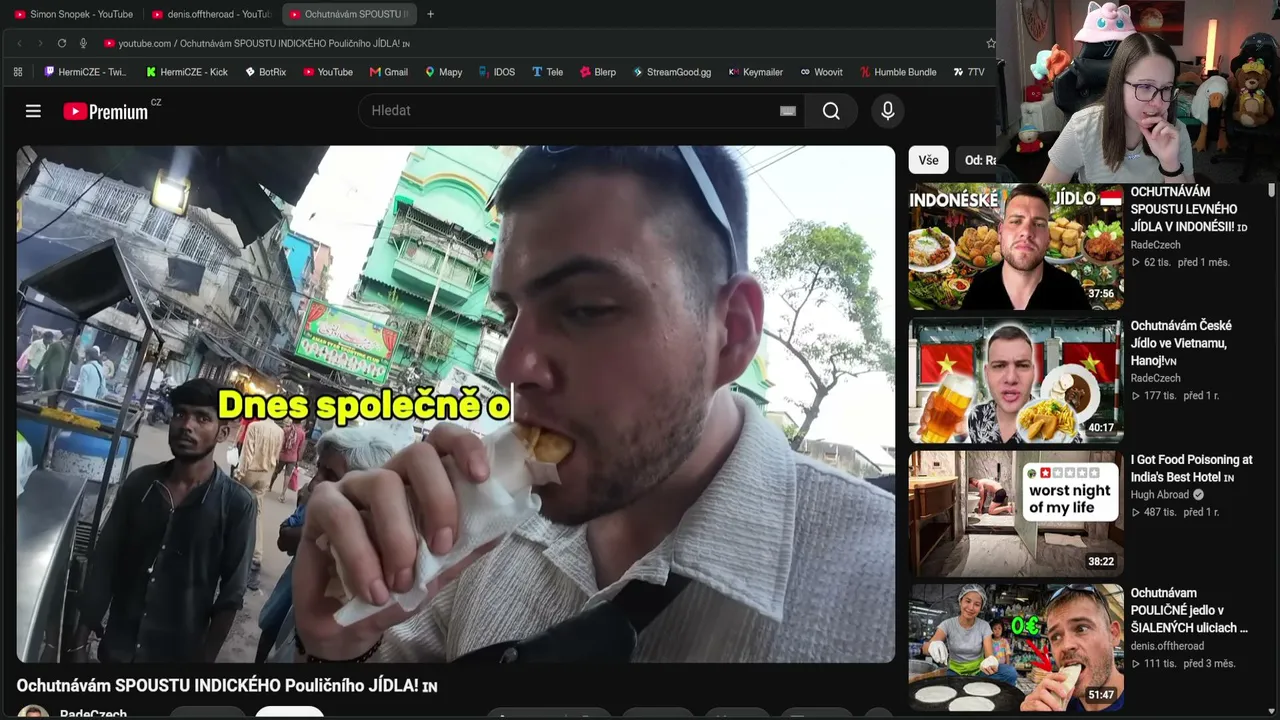Open the on-screen keyboard in search box

coord(788,111)
